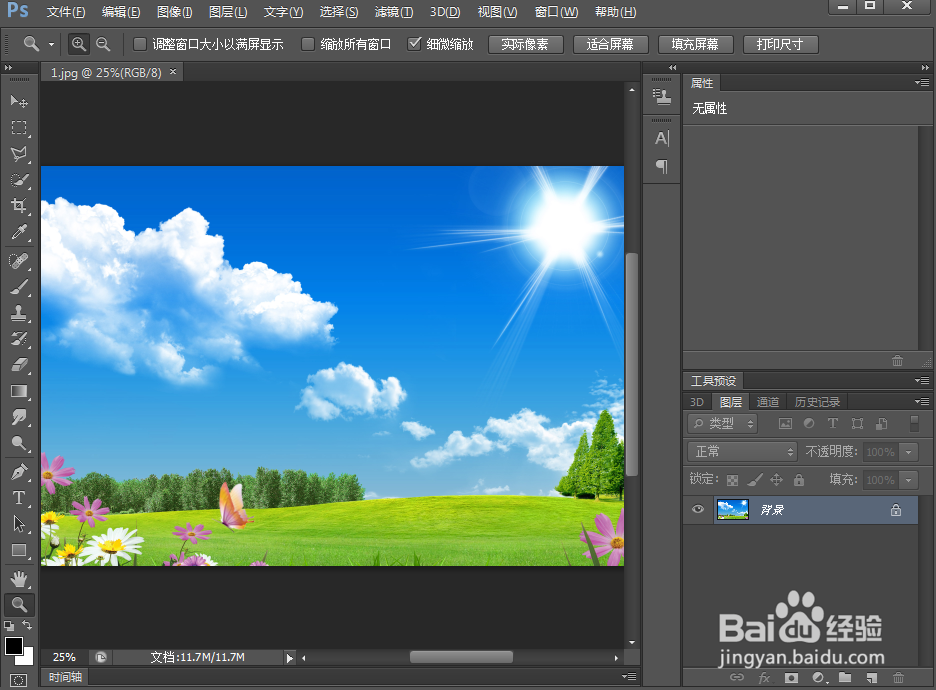Switch to the 历史记录 tab
This screenshot has width=936, height=690.
tap(817, 402)
